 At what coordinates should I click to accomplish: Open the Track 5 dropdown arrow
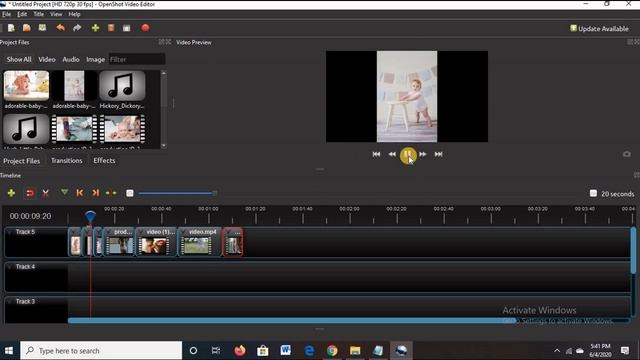coord(10,232)
